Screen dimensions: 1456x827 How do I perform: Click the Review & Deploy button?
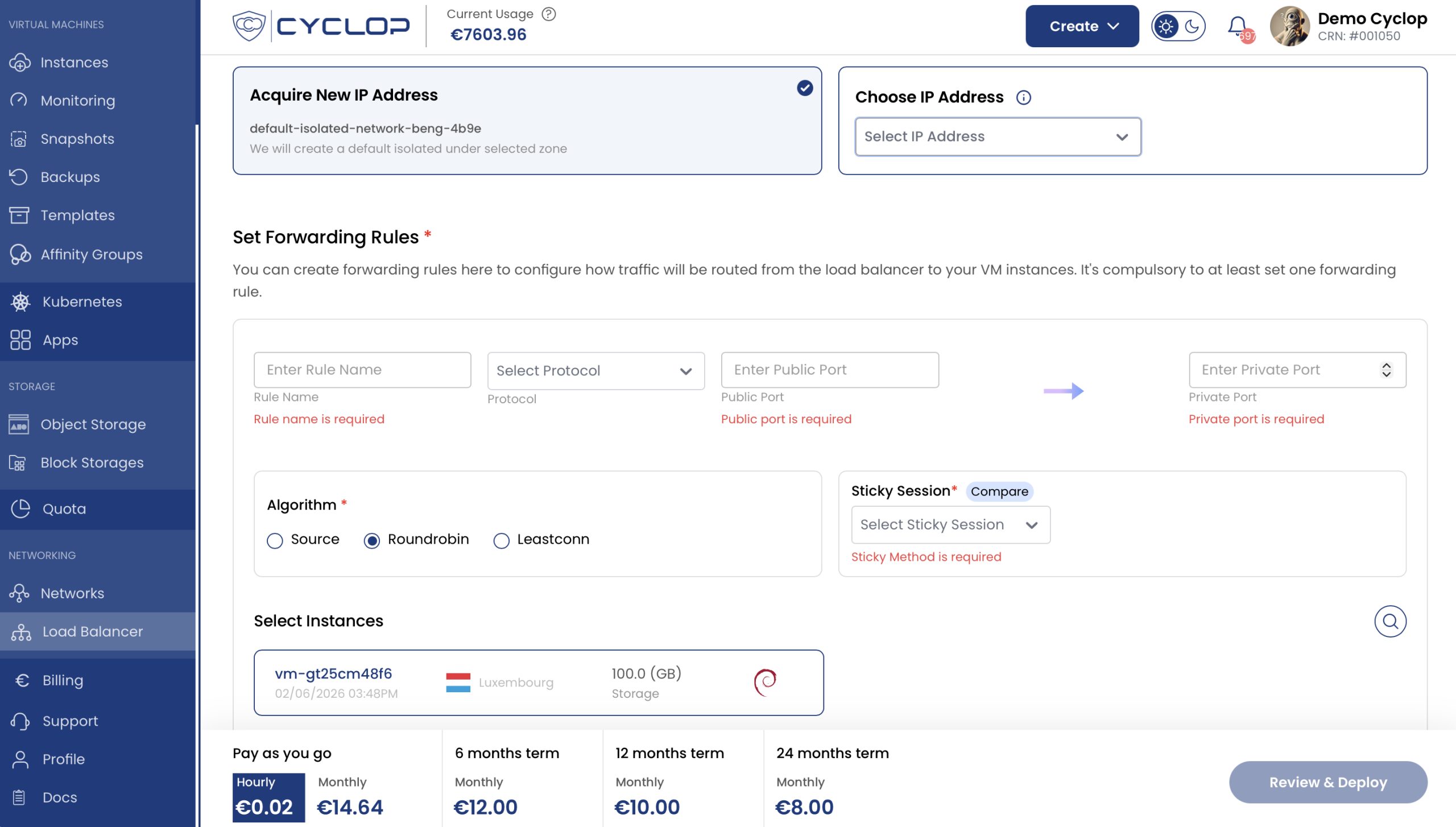pyautogui.click(x=1328, y=782)
